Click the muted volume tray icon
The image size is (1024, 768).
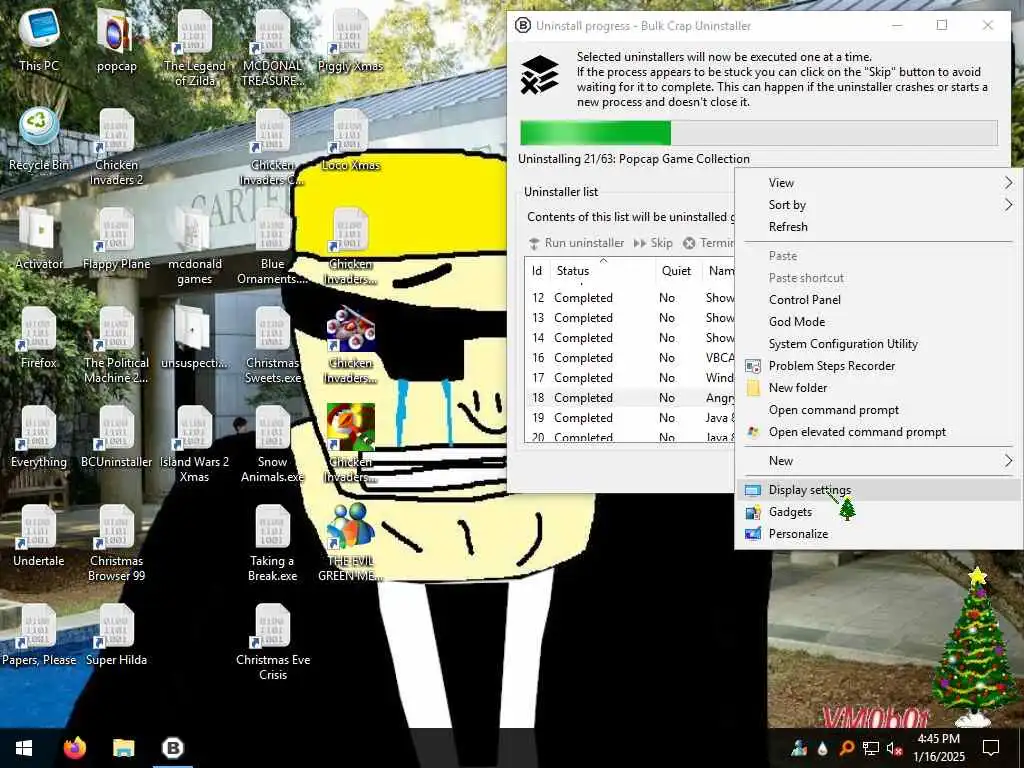tap(894, 748)
